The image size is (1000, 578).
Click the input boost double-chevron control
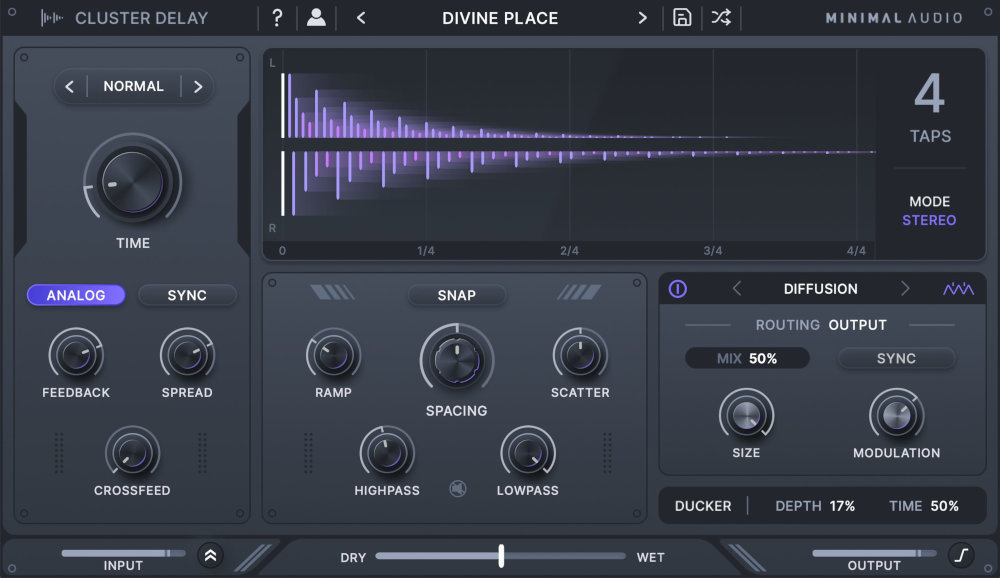[210, 553]
